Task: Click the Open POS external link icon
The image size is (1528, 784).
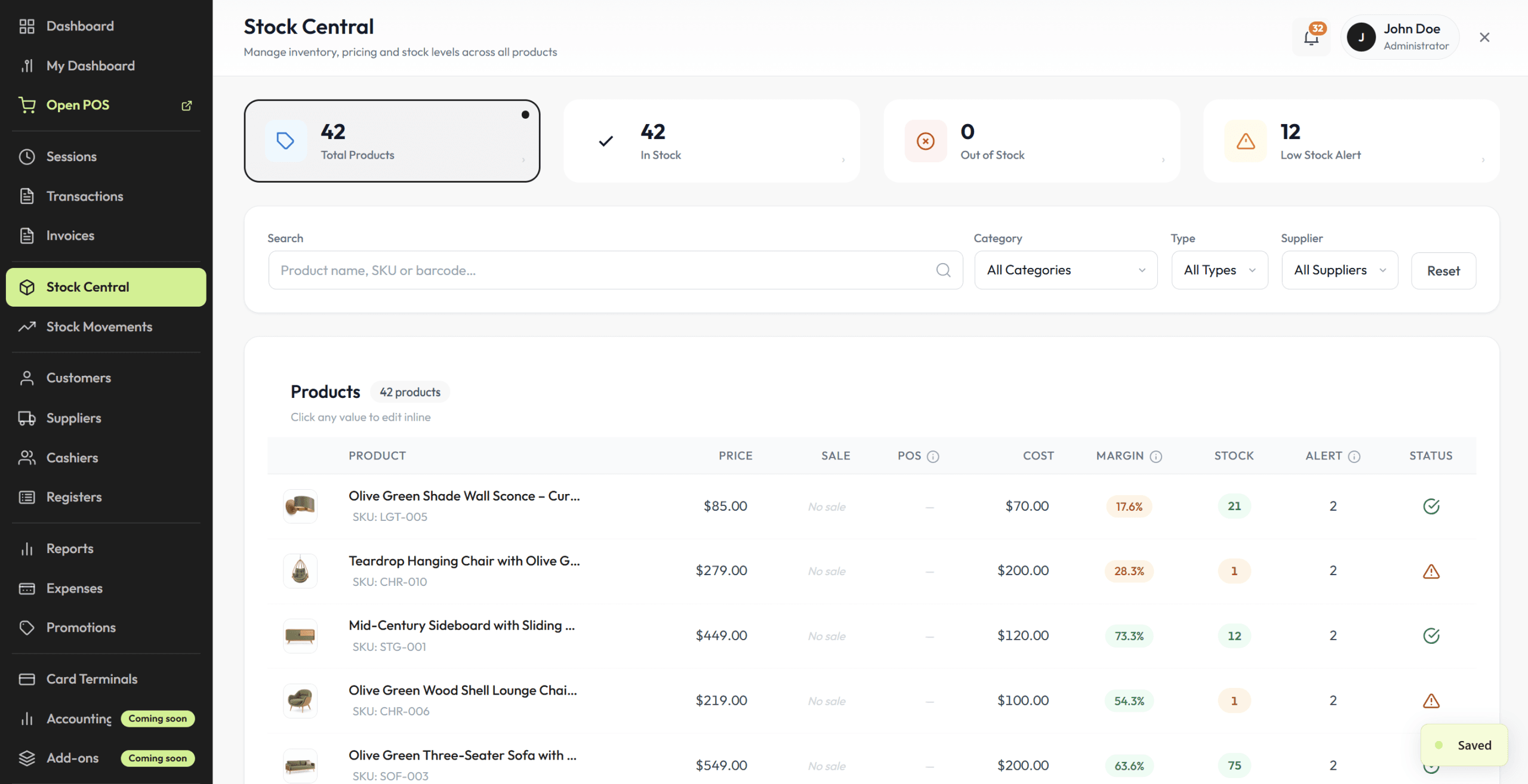Action: 187,106
